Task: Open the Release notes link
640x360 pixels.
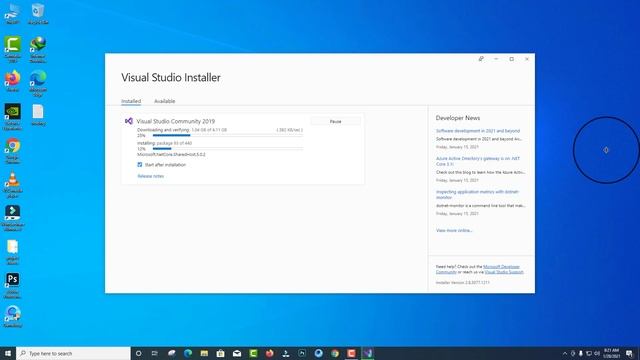Action: click(x=151, y=176)
